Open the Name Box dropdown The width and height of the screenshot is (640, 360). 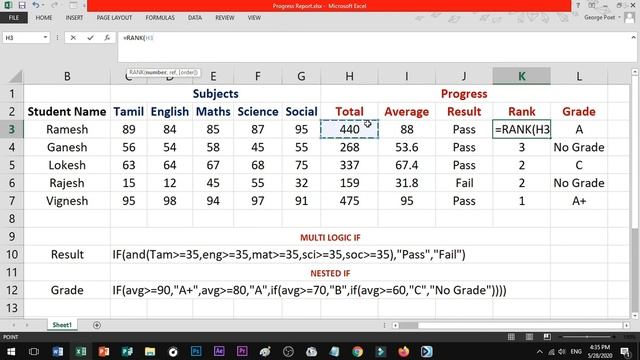coord(45,38)
